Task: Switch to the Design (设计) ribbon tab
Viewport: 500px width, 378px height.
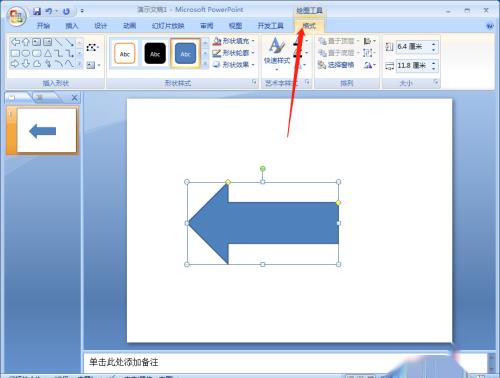Action: pyautogui.click(x=101, y=26)
